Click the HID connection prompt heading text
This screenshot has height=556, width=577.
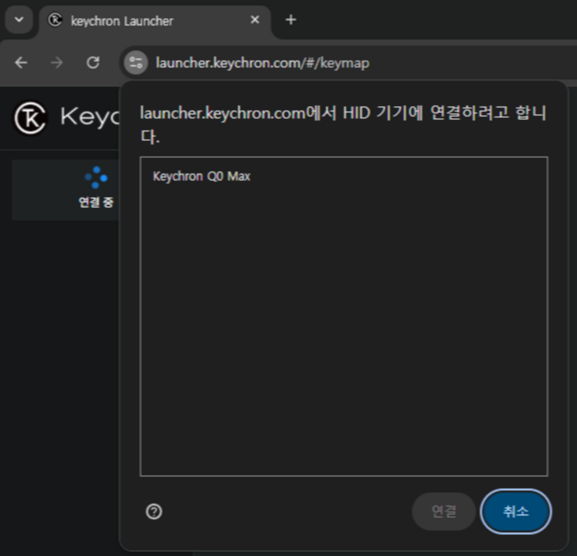(x=343, y=124)
